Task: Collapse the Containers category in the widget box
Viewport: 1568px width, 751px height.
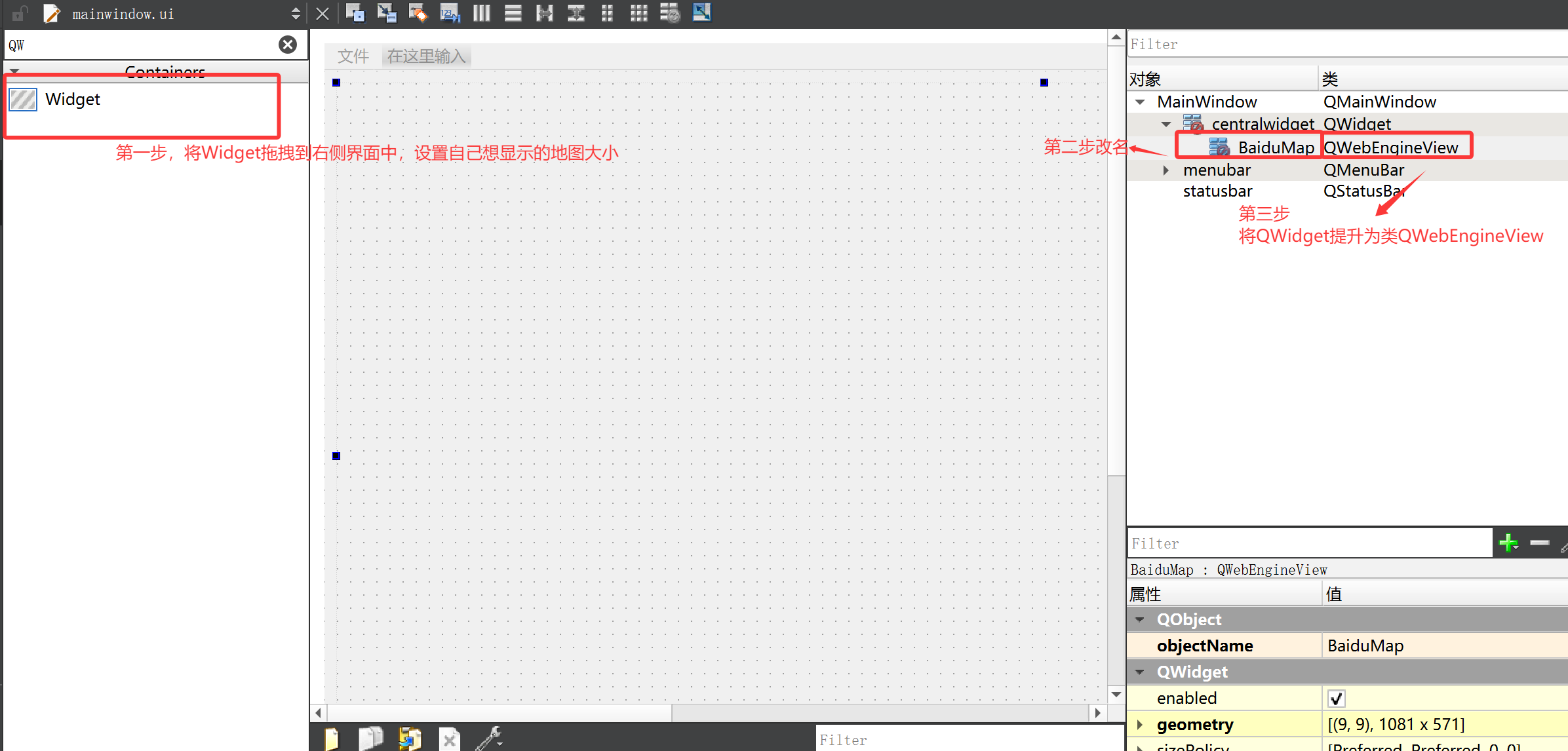Action: click(14, 71)
